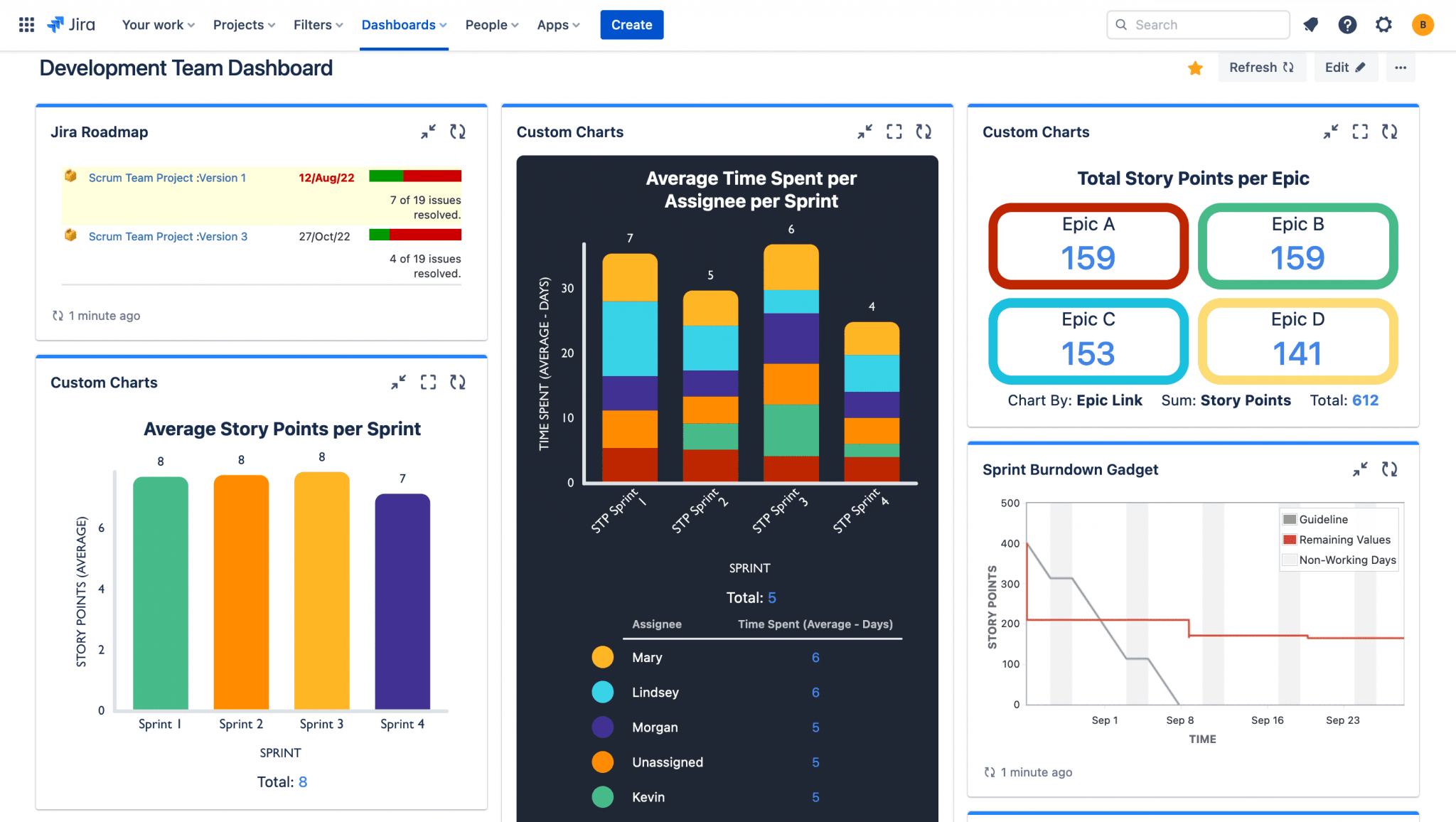The height and width of the screenshot is (822, 1456).
Task: Open the Dashboards menu
Action: coord(403,25)
